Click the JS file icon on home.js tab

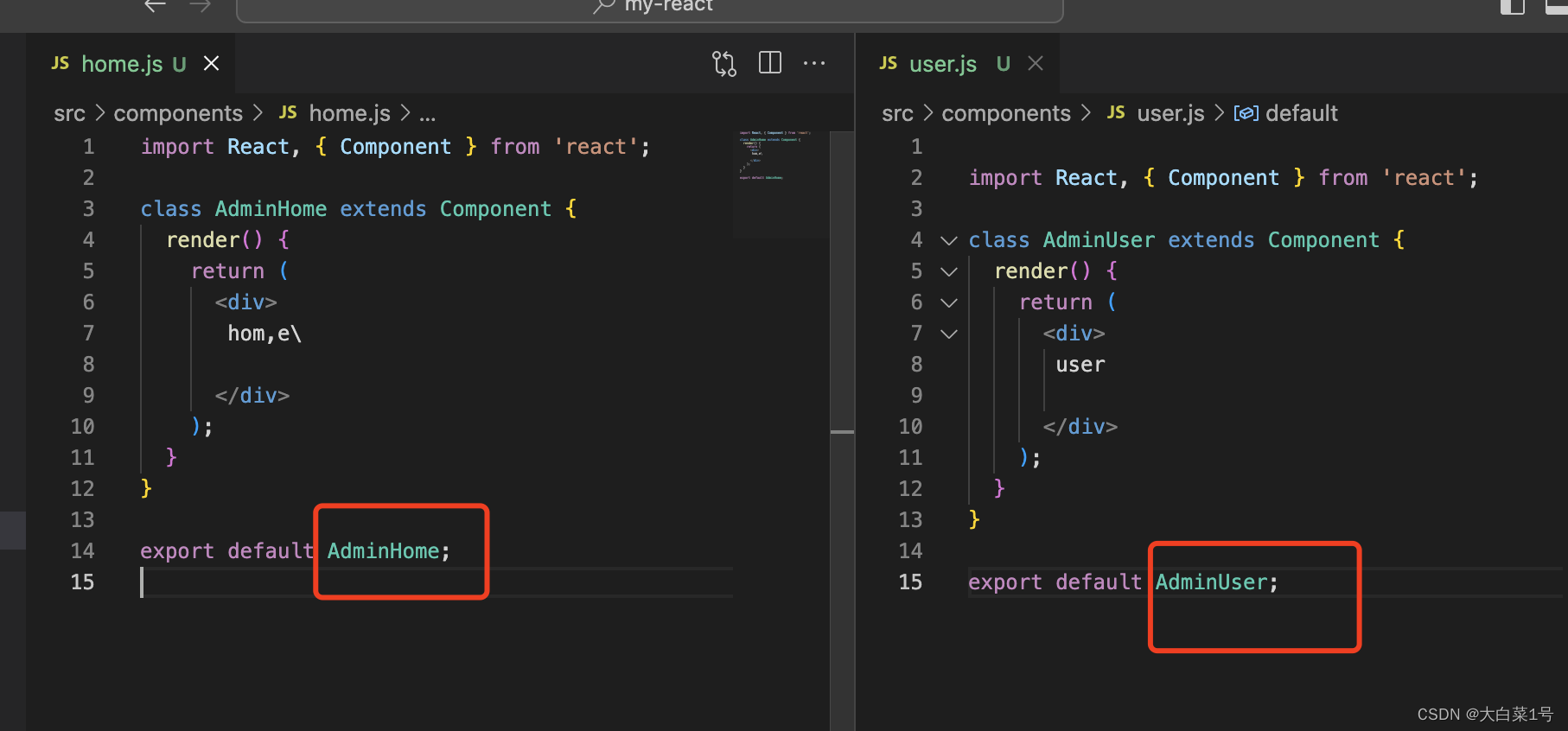point(60,63)
